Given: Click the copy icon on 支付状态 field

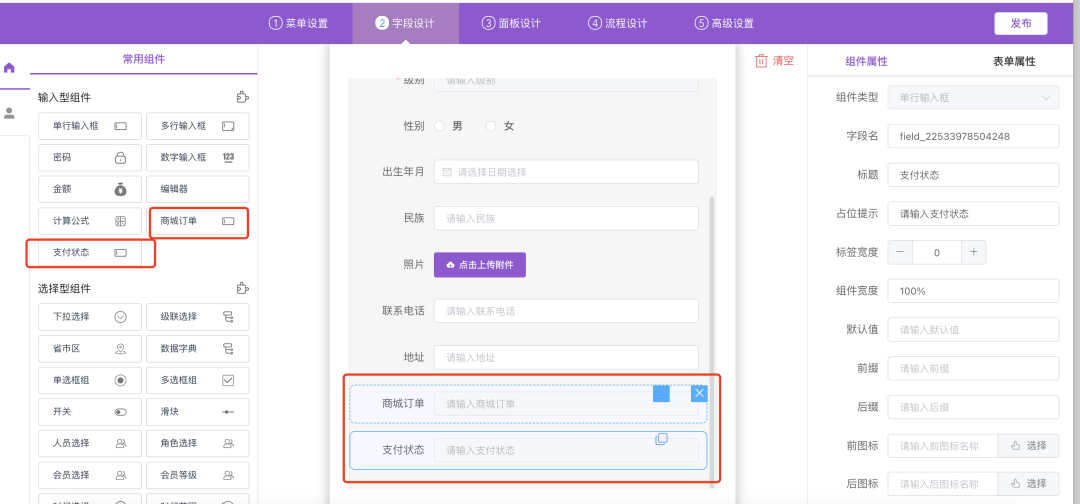Looking at the screenshot, I should (x=661, y=439).
